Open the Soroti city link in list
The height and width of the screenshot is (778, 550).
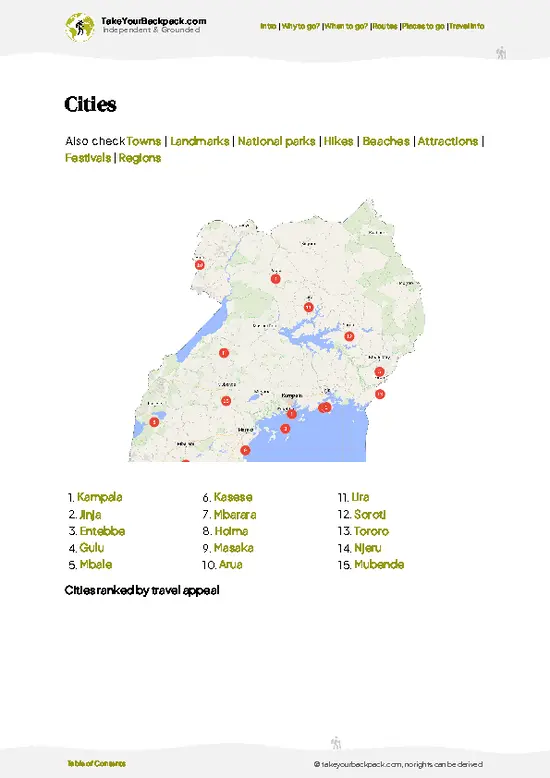tap(370, 515)
